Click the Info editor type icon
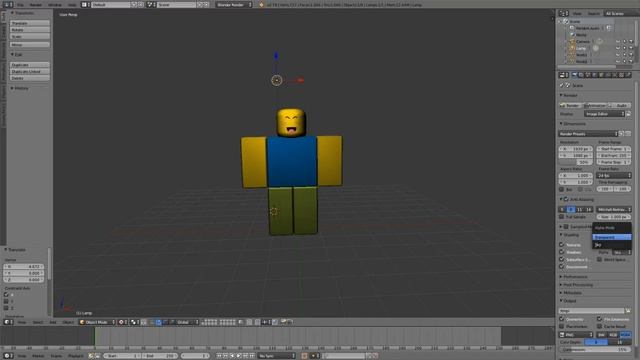 [7, 4]
